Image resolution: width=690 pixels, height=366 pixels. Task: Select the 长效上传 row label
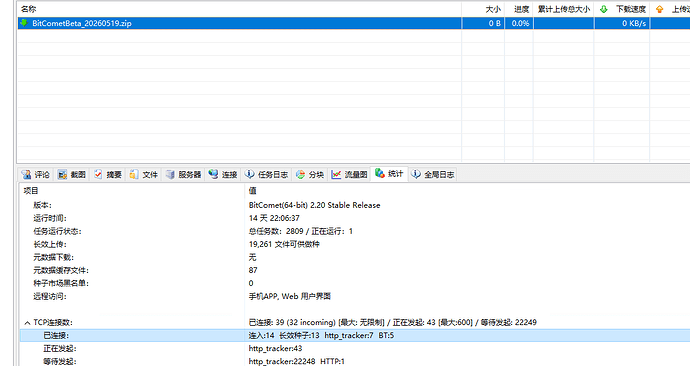point(50,244)
